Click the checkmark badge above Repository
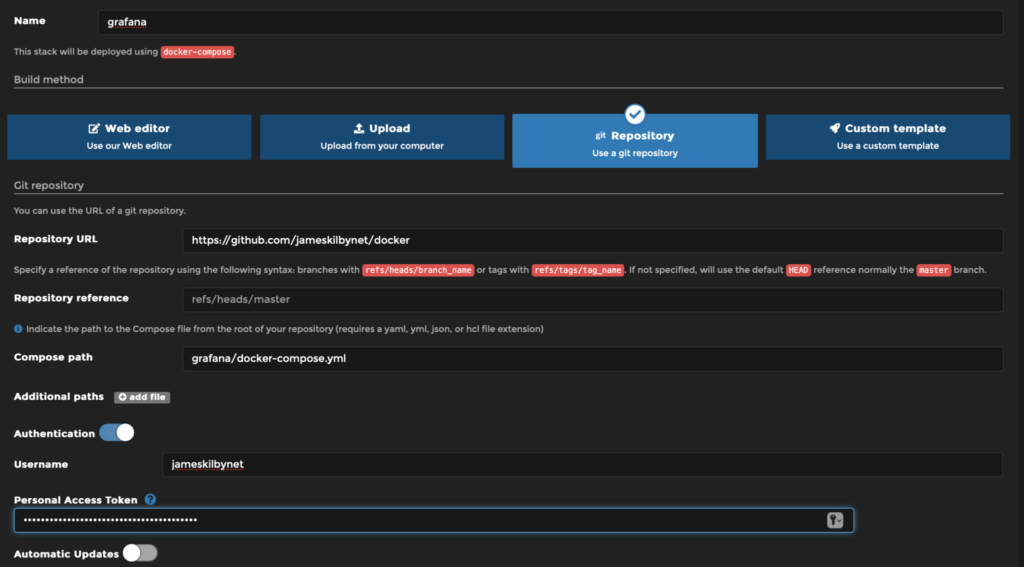This screenshot has height=567, width=1024. pos(635,114)
